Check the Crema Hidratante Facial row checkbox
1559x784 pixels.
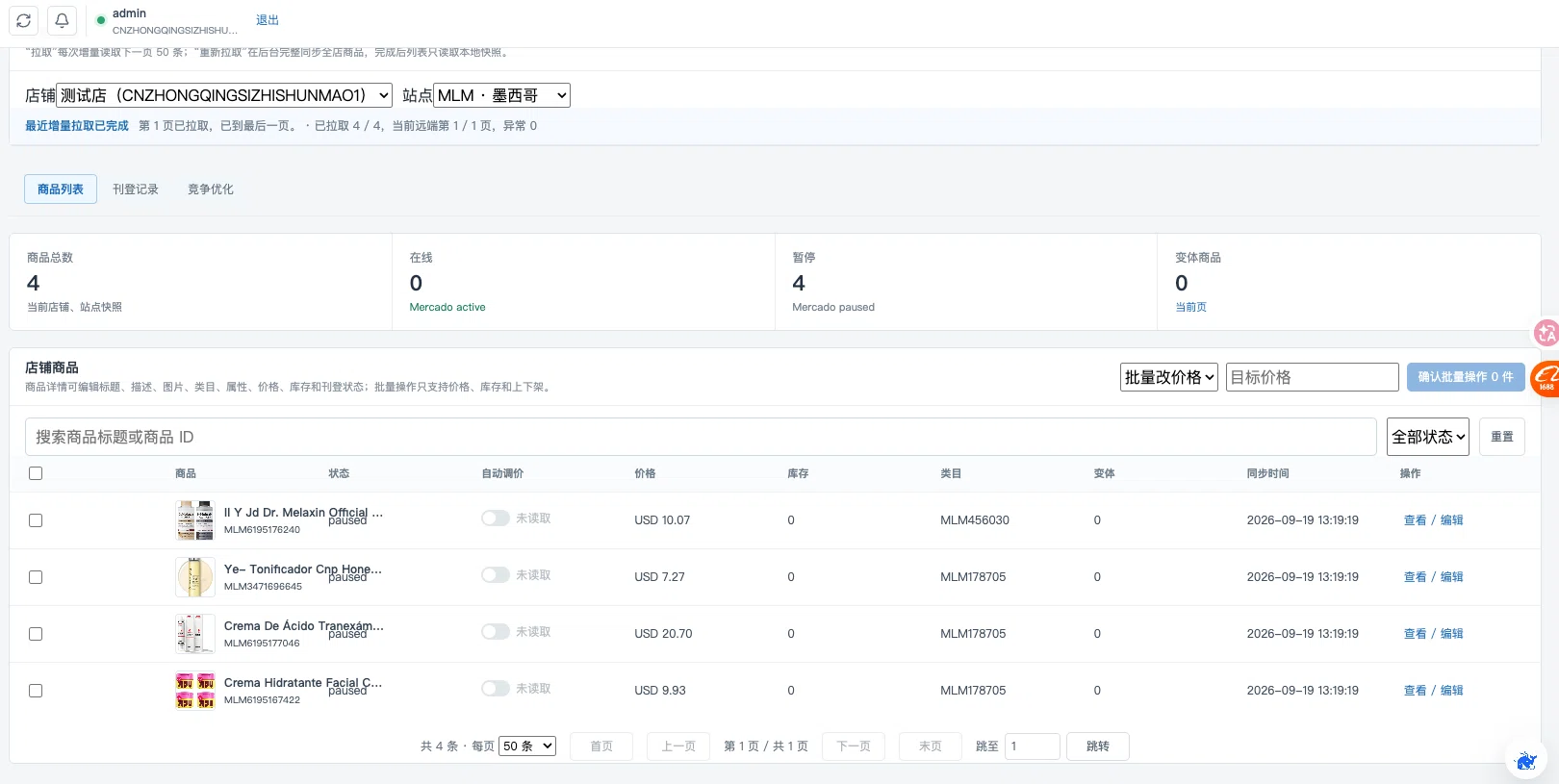tap(36, 691)
